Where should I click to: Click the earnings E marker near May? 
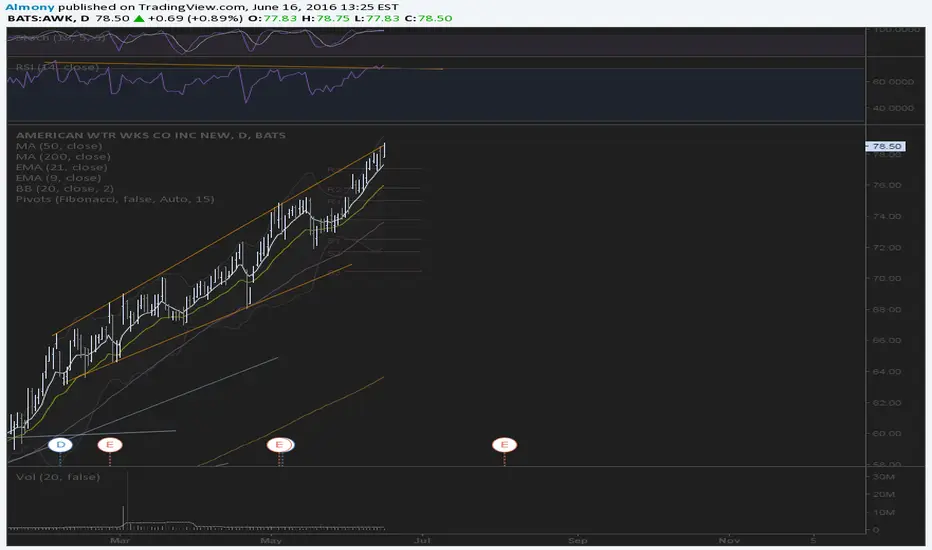pyautogui.click(x=279, y=445)
